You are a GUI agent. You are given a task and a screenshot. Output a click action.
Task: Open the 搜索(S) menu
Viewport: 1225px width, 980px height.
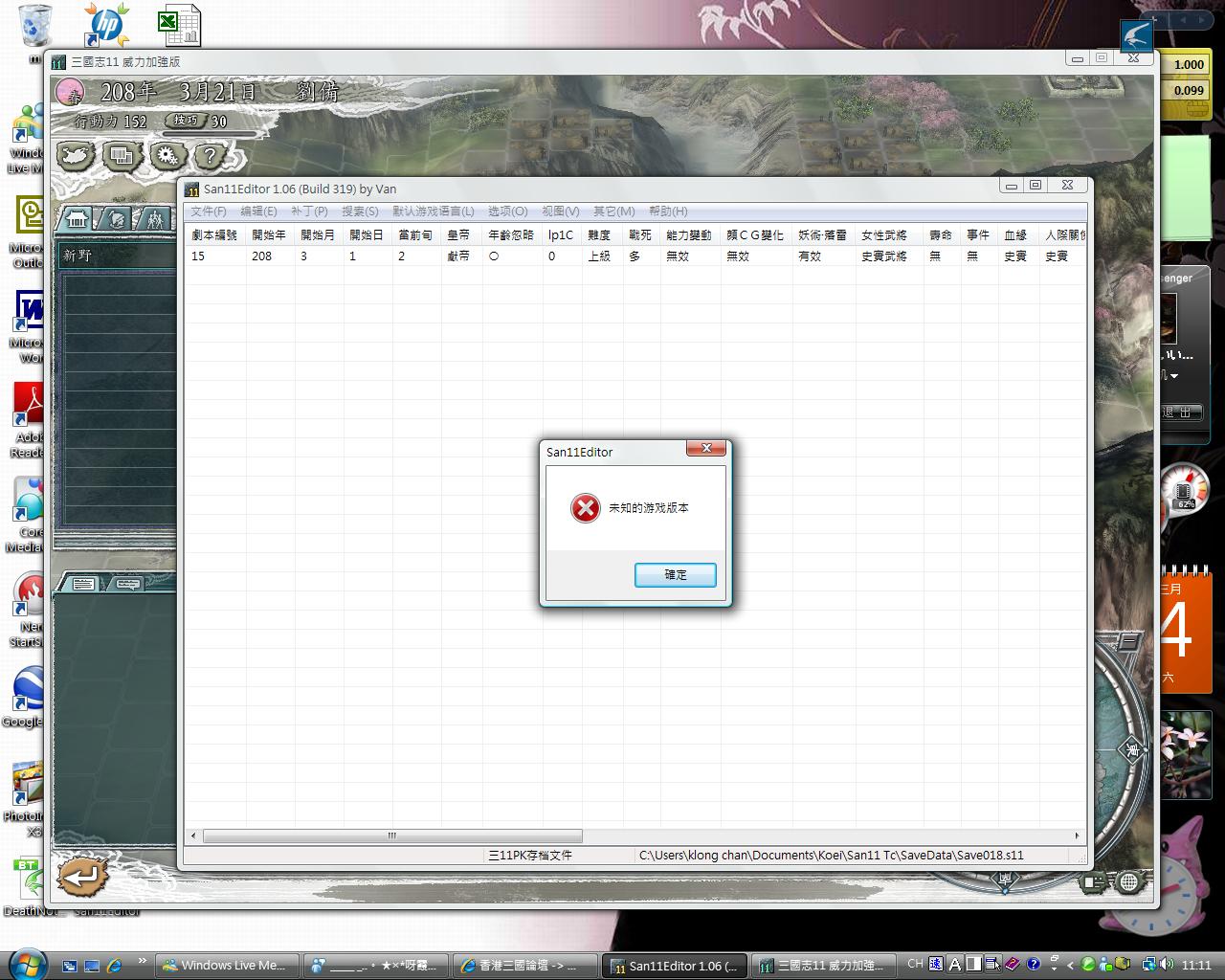coord(360,212)
